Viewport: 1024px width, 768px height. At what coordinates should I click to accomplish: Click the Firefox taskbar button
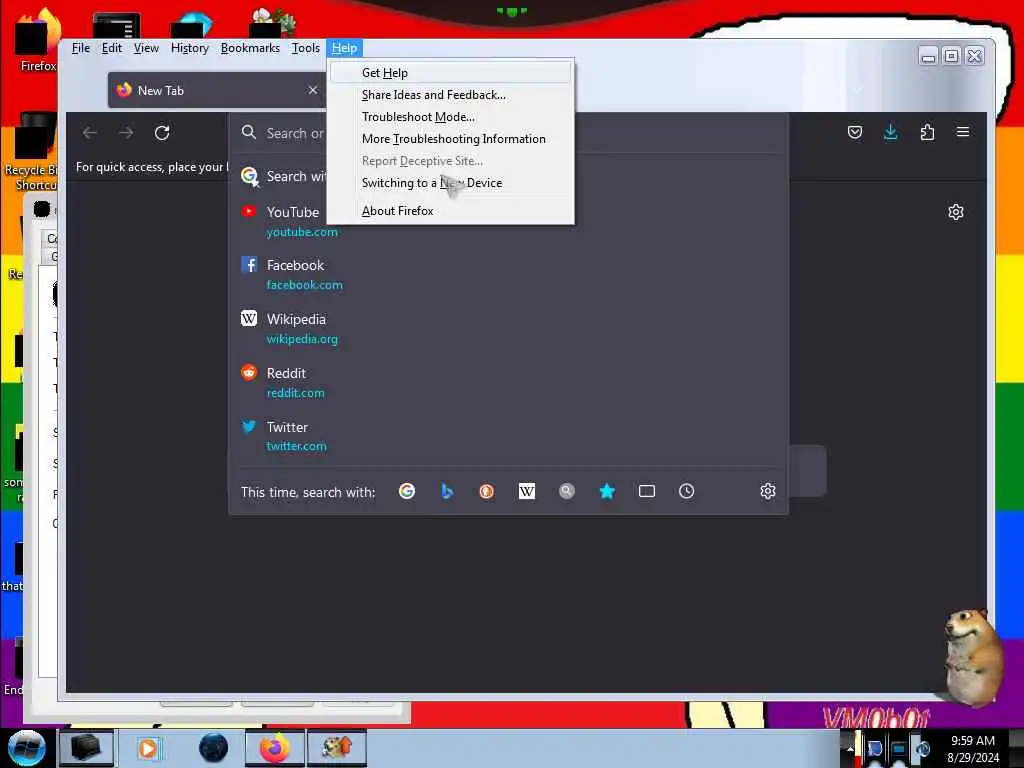(275, 748)
